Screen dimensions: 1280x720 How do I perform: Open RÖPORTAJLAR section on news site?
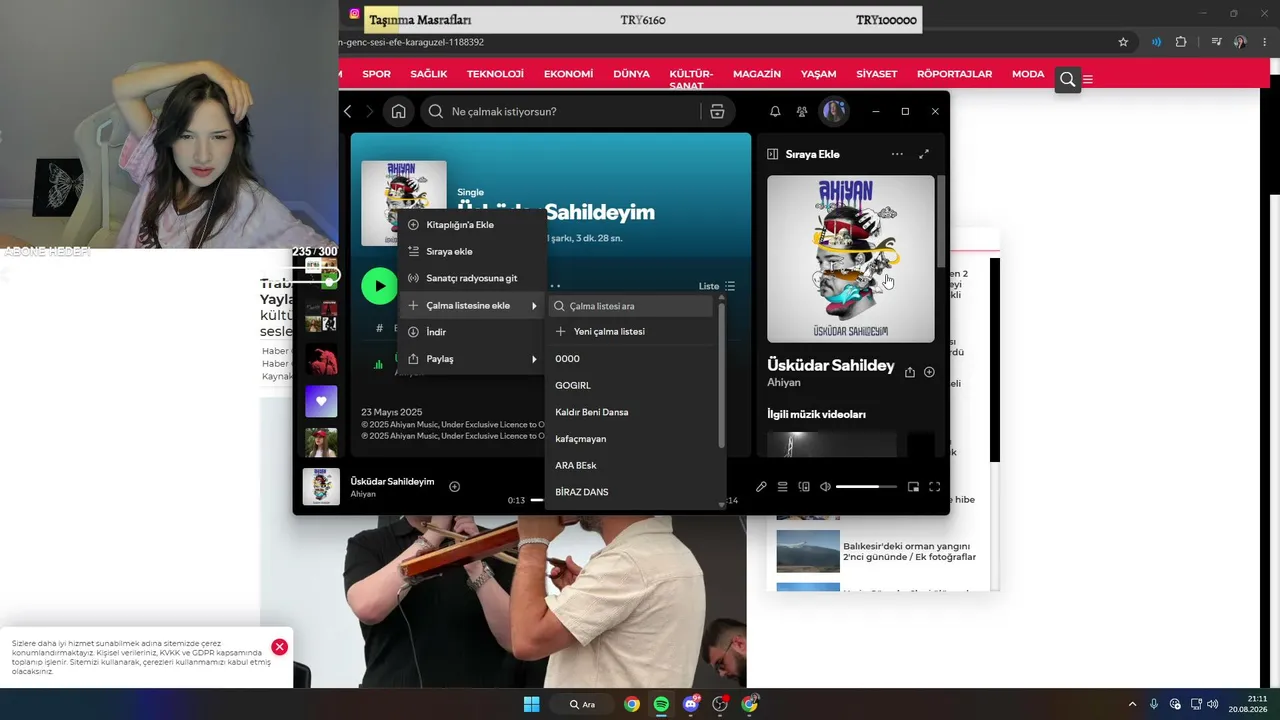tap(954, 74)
